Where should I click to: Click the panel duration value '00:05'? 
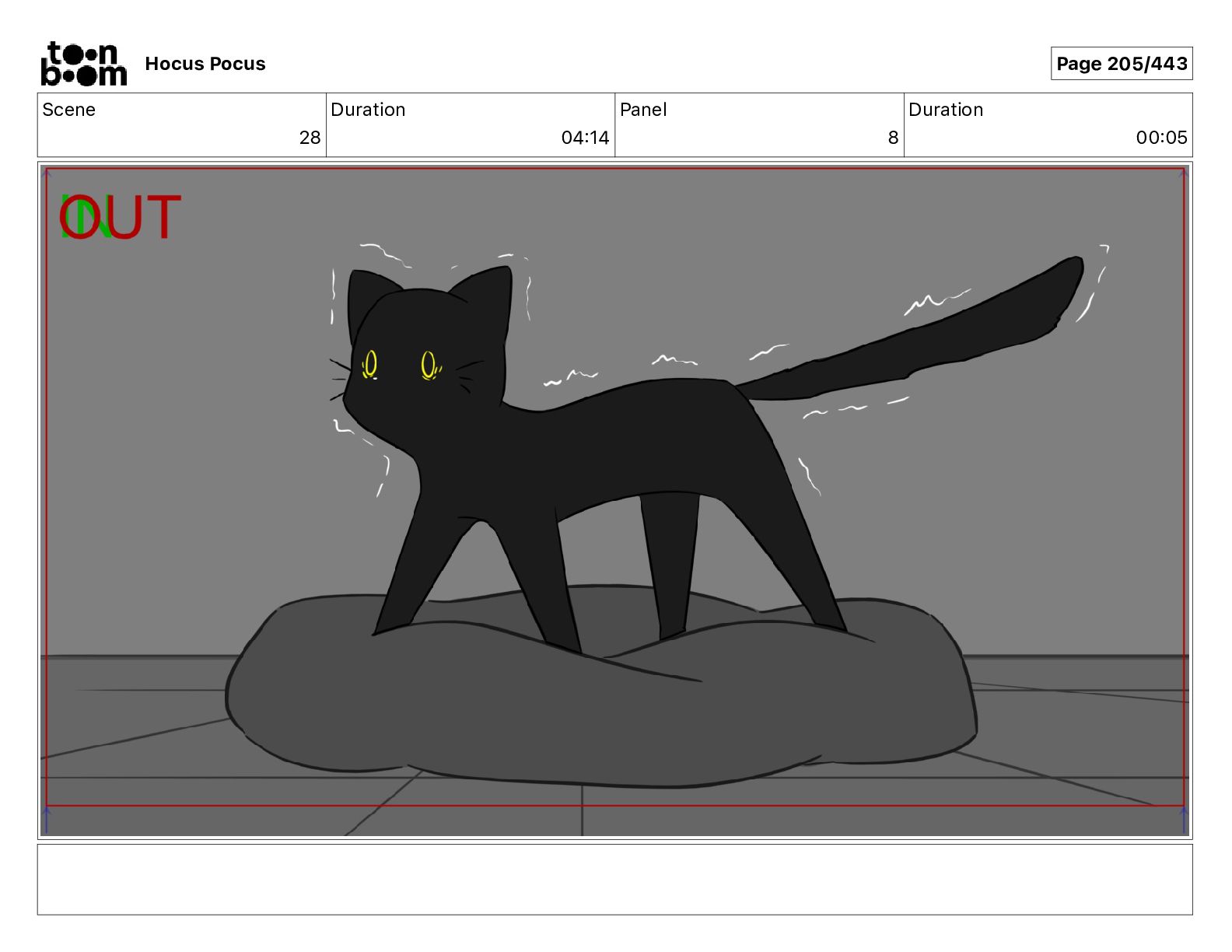coord(1161,138)
